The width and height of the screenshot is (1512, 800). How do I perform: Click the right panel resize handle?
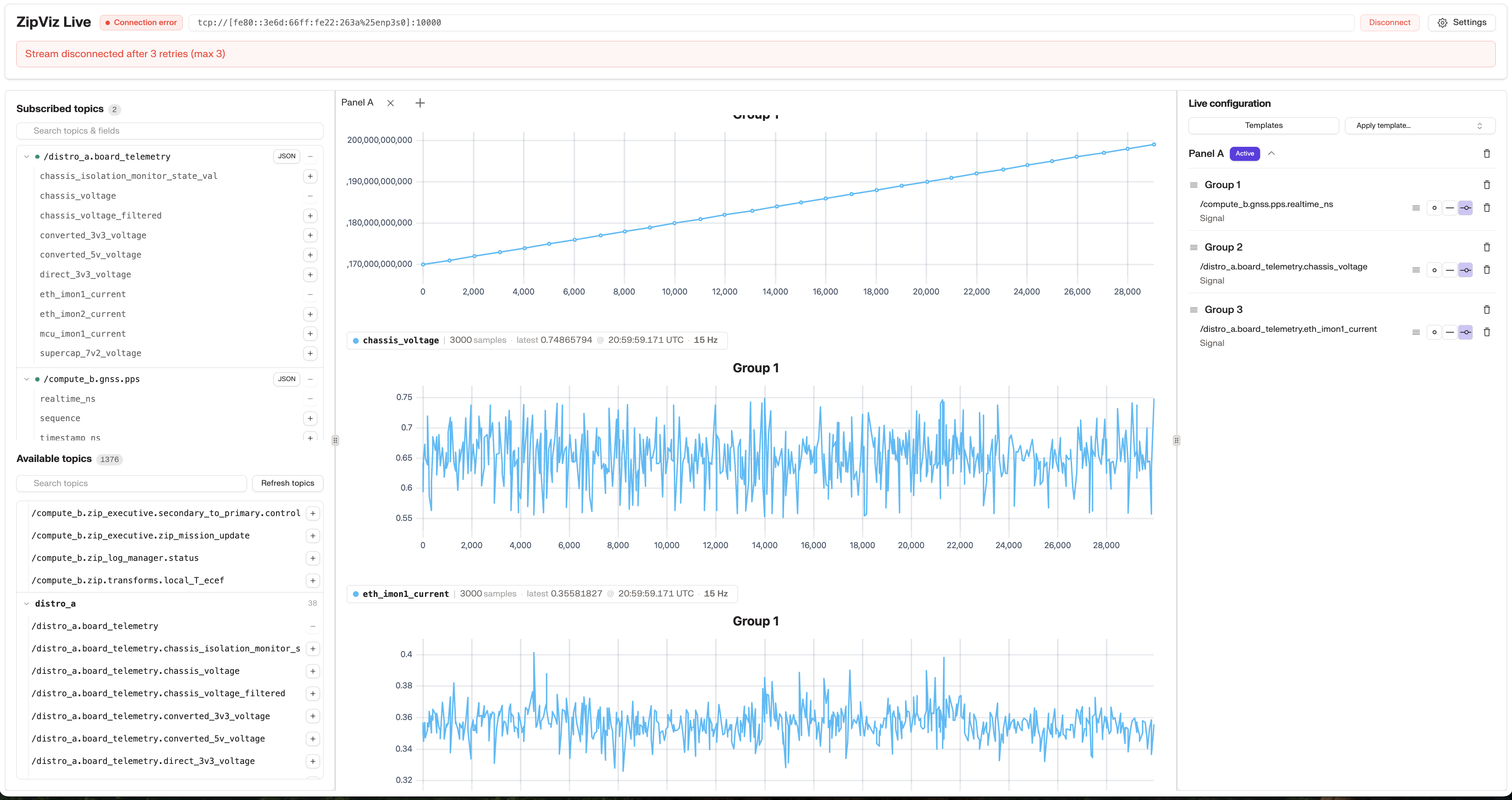(x=1176, y=440)
